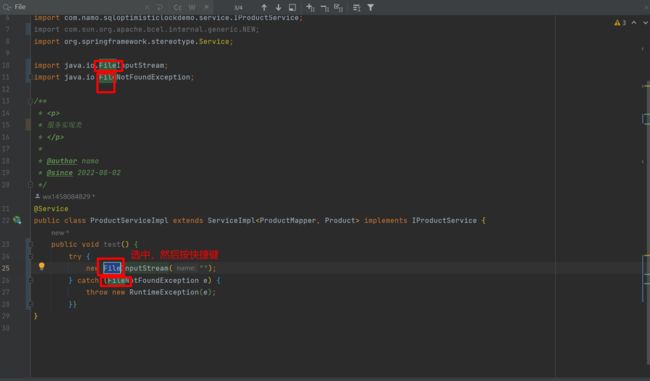Collapse the try block fold at line 24
The width and height of the screenshot is (650, 381).
pyautogui.click(x=30, y=256)
